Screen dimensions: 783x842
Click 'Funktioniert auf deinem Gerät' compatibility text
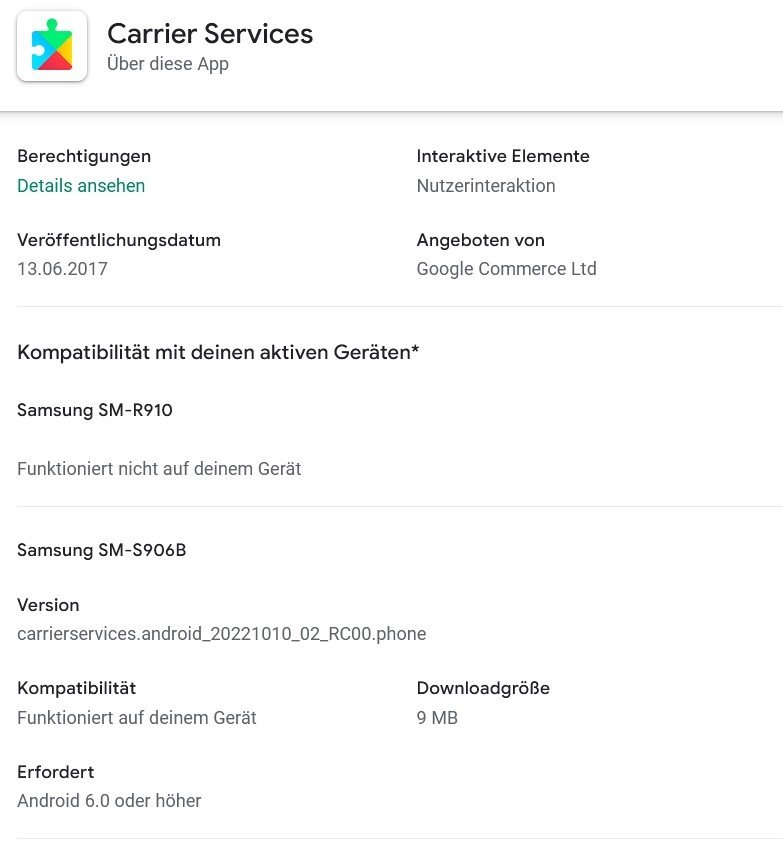(137, 718)
